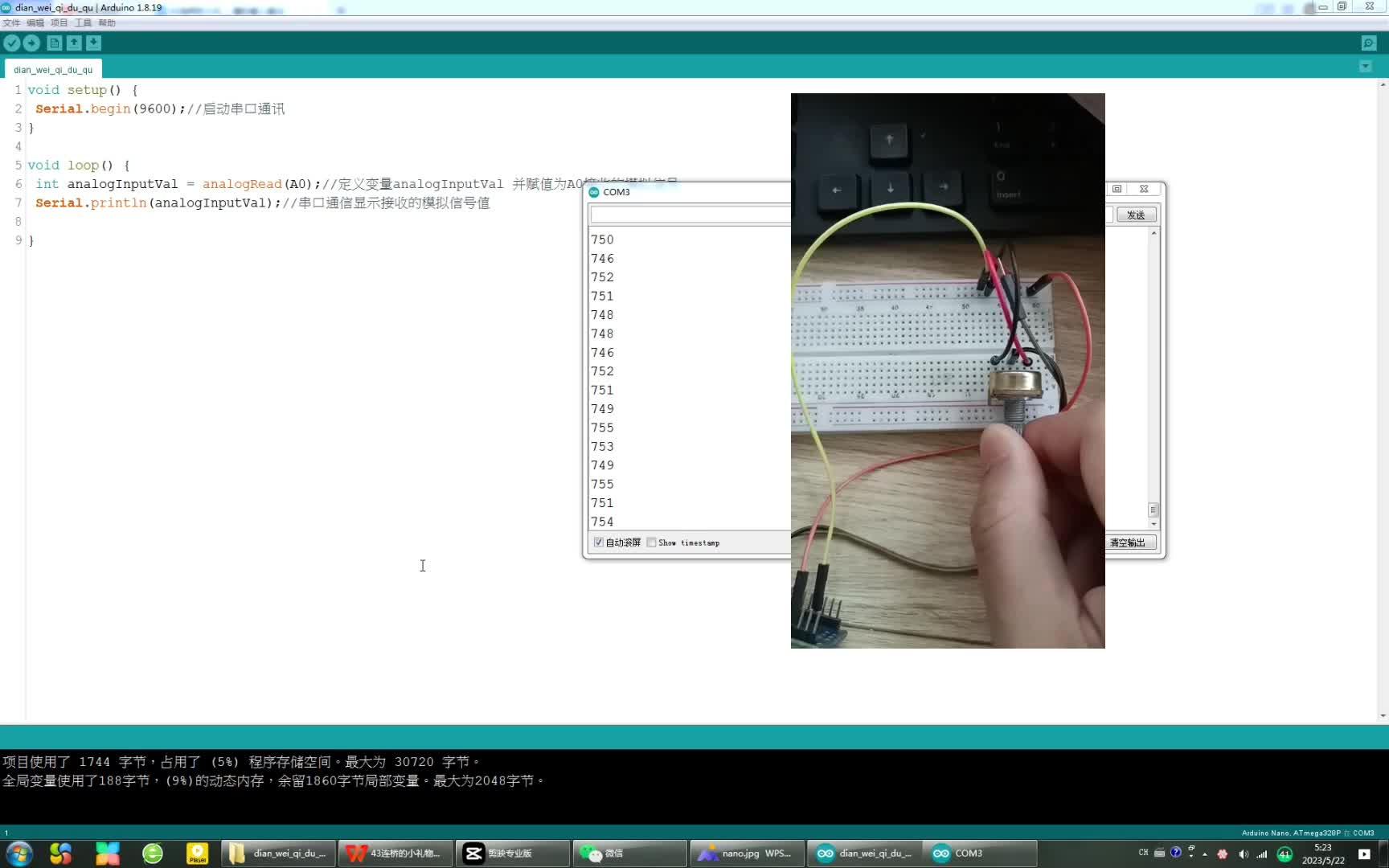The height and width of the screenshot is (868, 1389).
Task: Create a new sketch via the document icon
Action: point(53,43)
